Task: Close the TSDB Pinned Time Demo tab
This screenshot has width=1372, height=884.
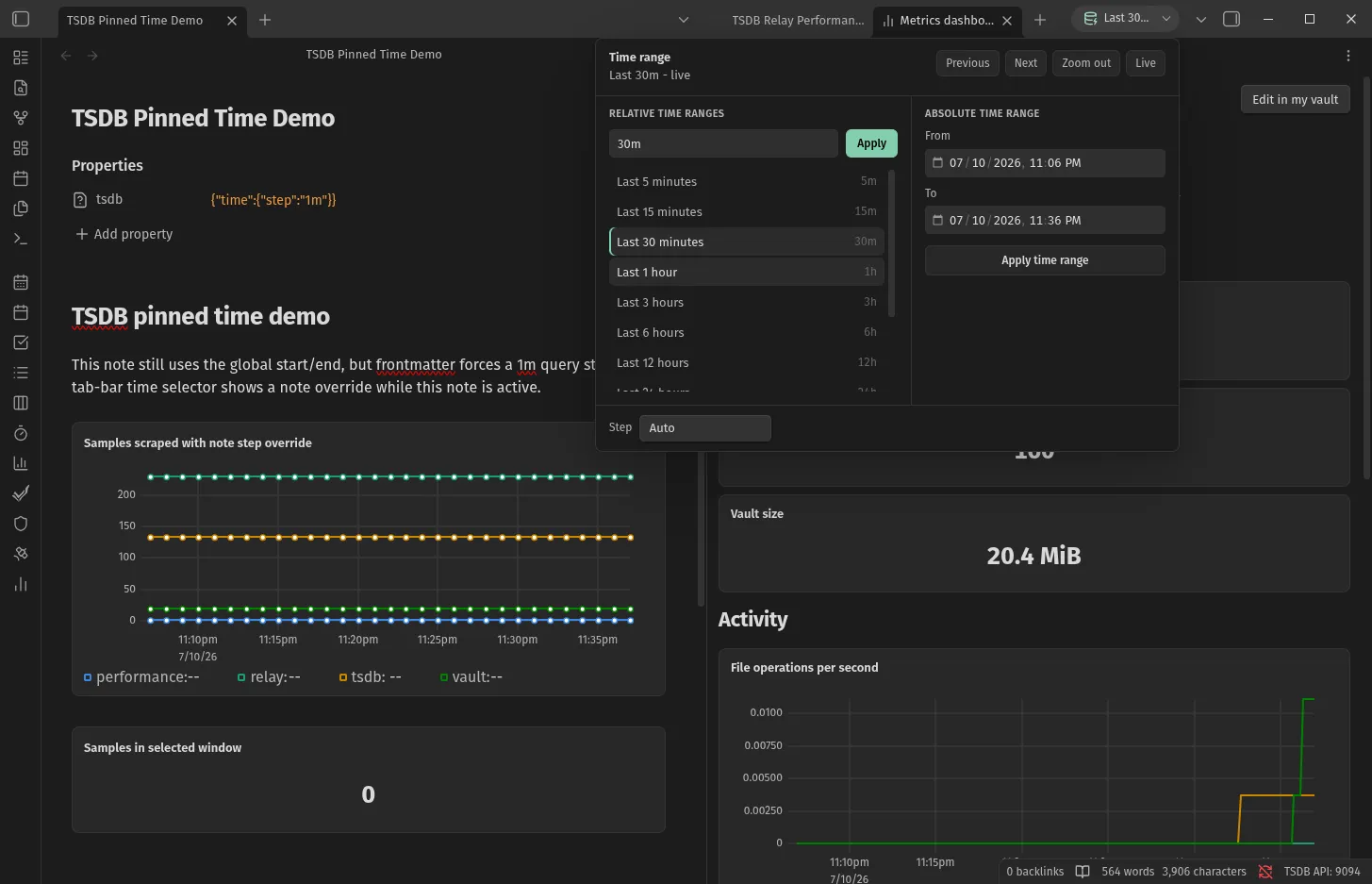Action: (x=232, y=20)
